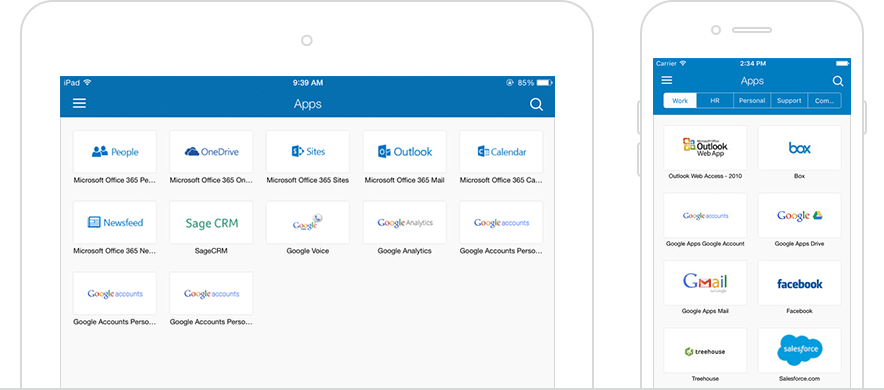Open the Treehouse app tile
Image resolution: width=884 pixels, height=390 pixels.
tap(705, 351)
